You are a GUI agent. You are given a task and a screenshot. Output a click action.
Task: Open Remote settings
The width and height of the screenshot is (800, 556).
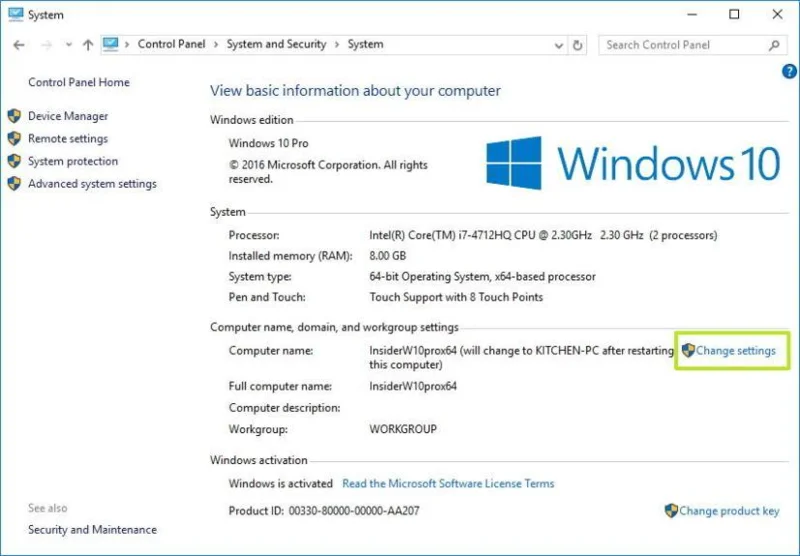pyautogui.click(x=68, y=139)
